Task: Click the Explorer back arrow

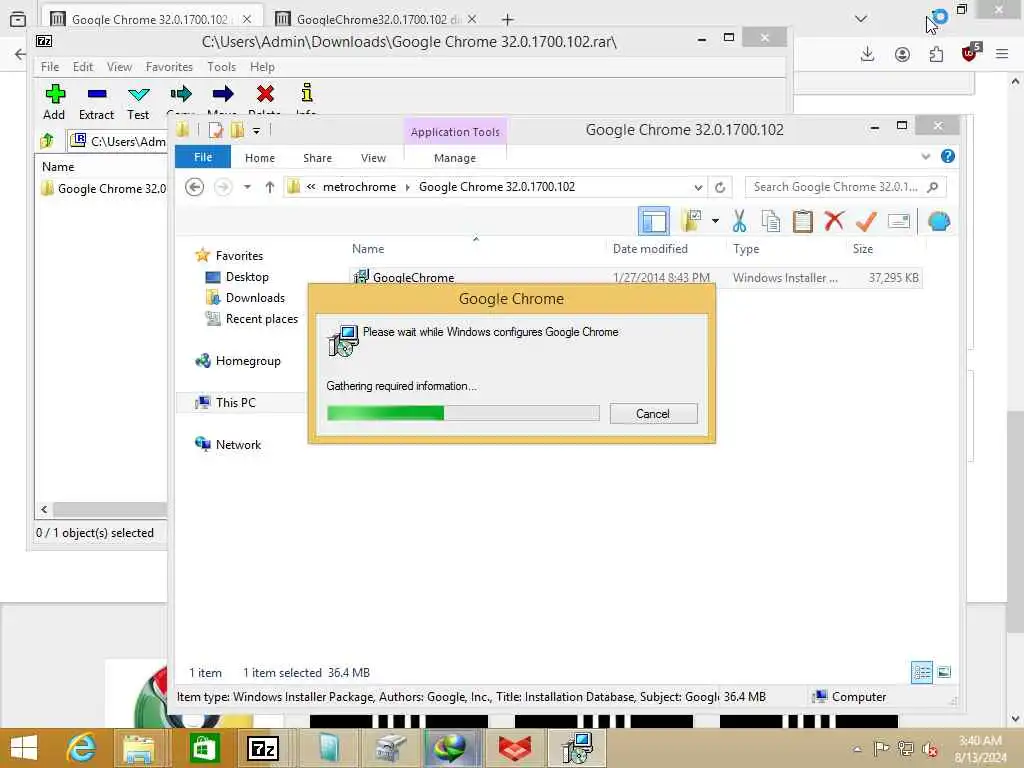Action: point(195,187)
